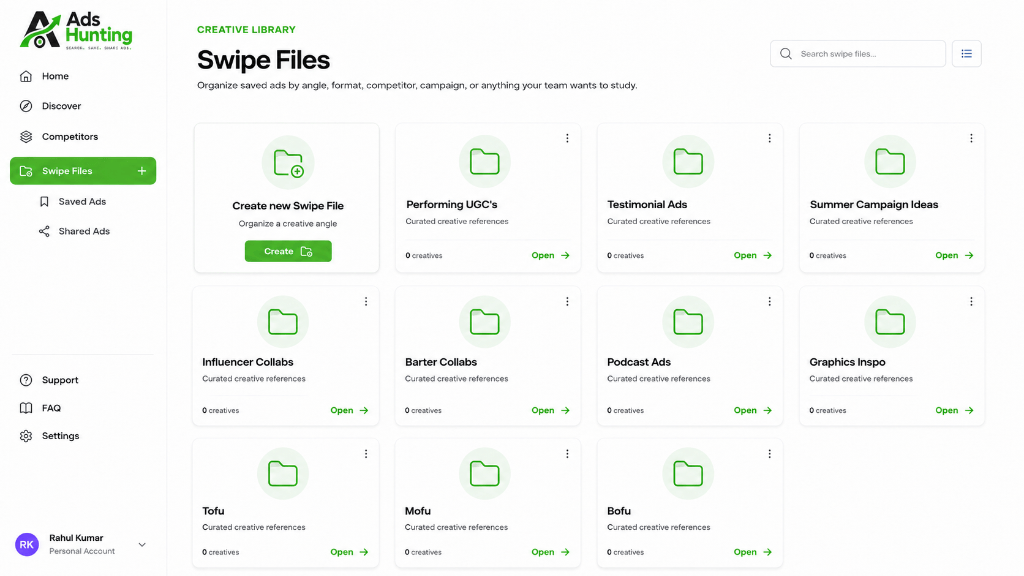The image size is (1024, 576).
Task: Toggle list view layout button
Action: point(967,54)
